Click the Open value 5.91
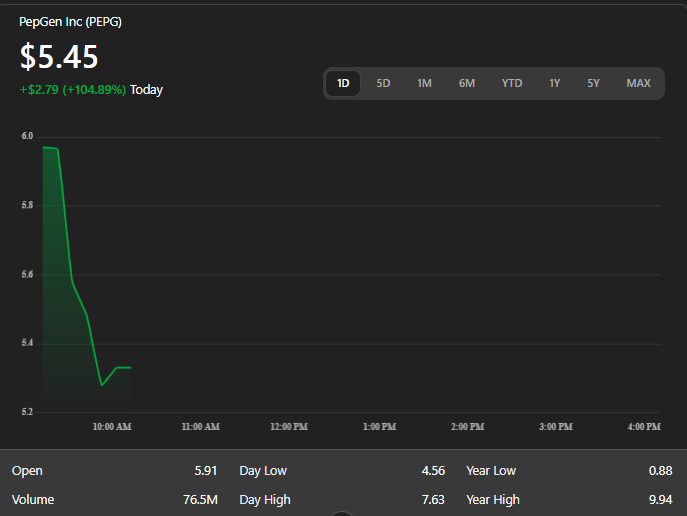 206,471
